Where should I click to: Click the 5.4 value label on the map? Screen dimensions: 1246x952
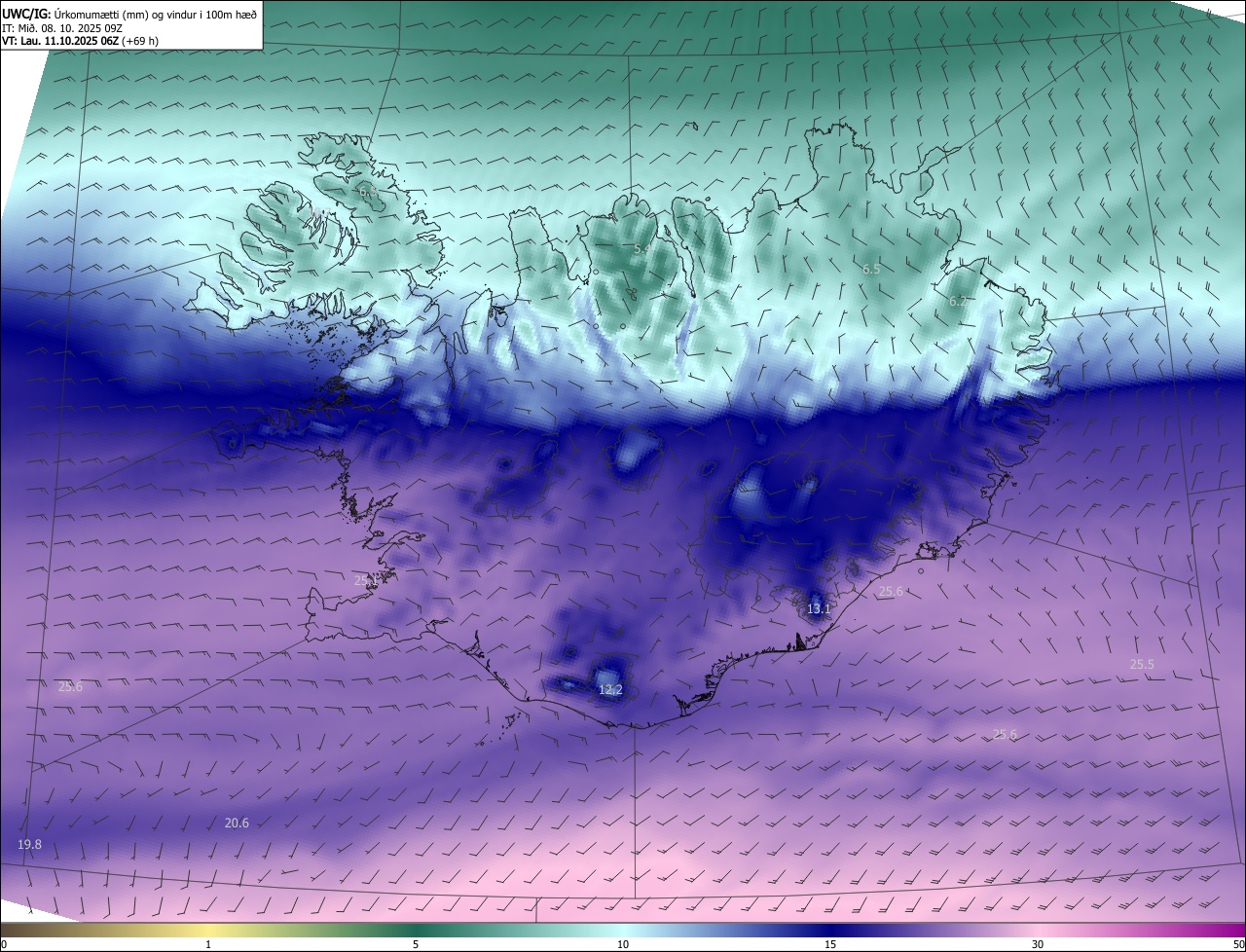[x=642, y=249]
